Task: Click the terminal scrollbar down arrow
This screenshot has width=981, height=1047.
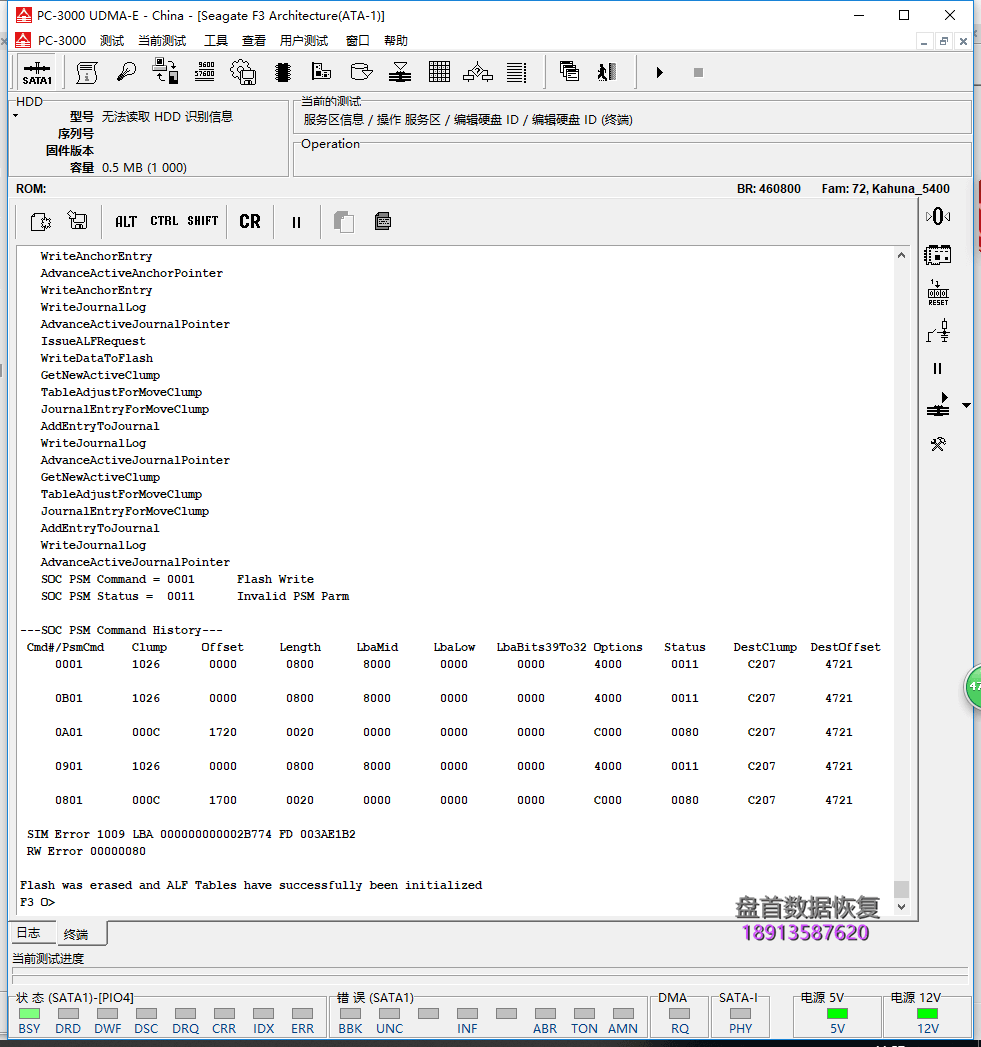Action: (902, 907)
